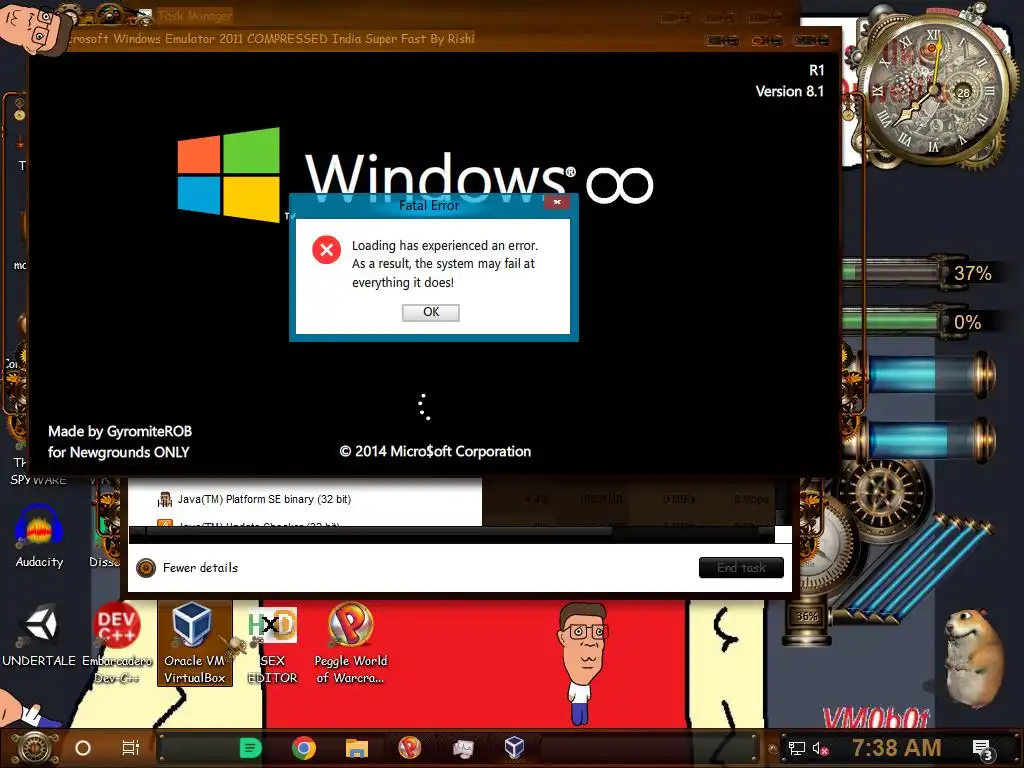Switch to Peggle taskbar icon

409,748
